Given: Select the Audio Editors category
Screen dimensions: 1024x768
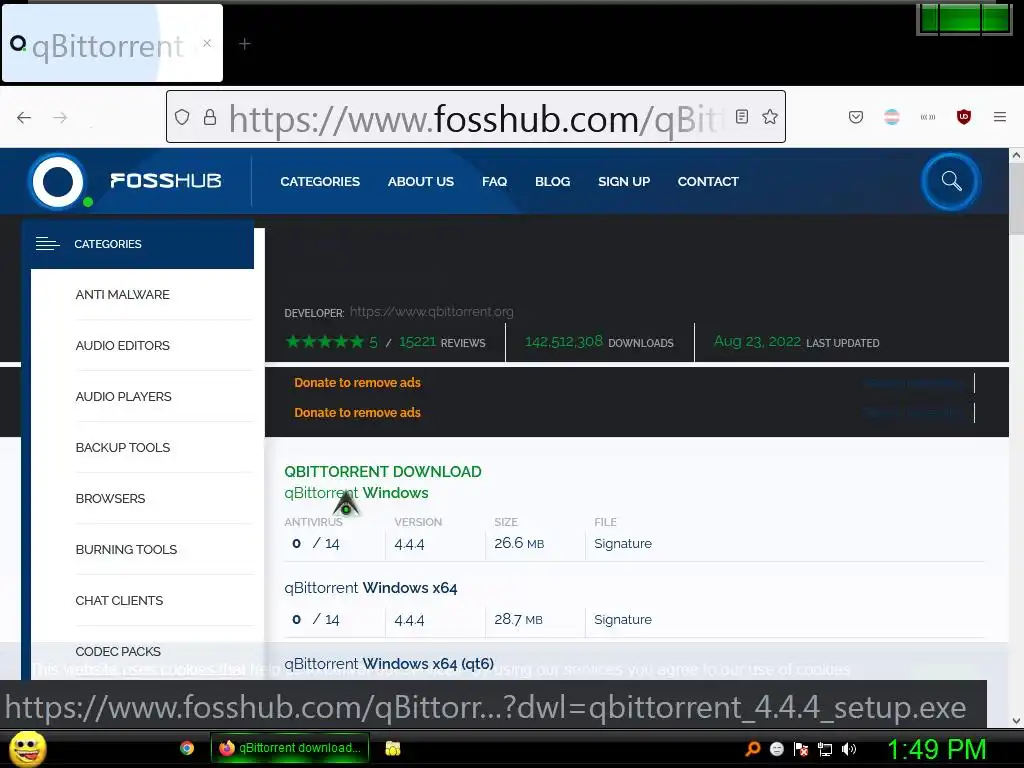Looking at the screenshot, I should click(x=122, y=345).
